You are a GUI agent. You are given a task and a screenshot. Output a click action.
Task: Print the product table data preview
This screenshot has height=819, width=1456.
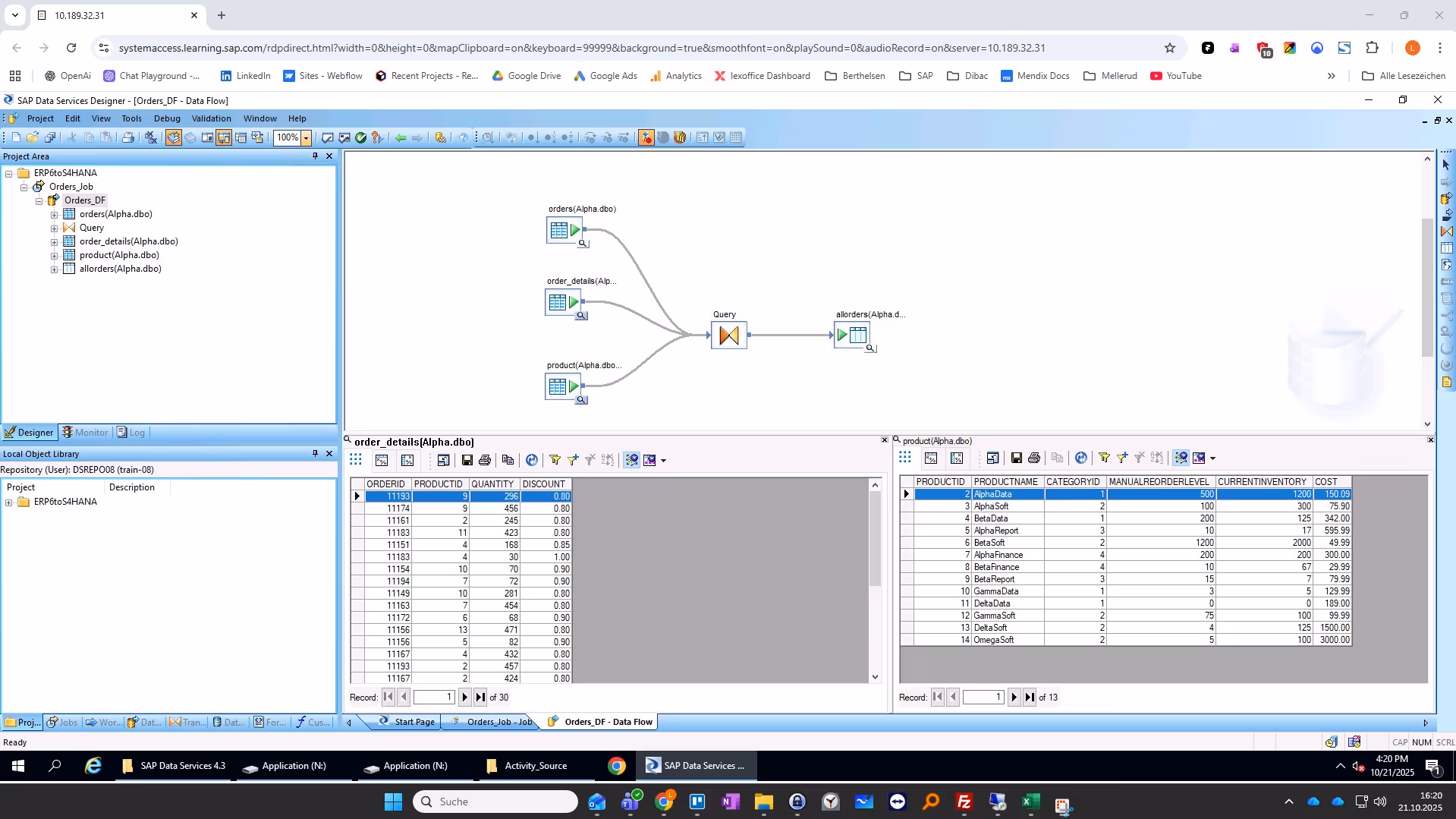point(1033,458)
